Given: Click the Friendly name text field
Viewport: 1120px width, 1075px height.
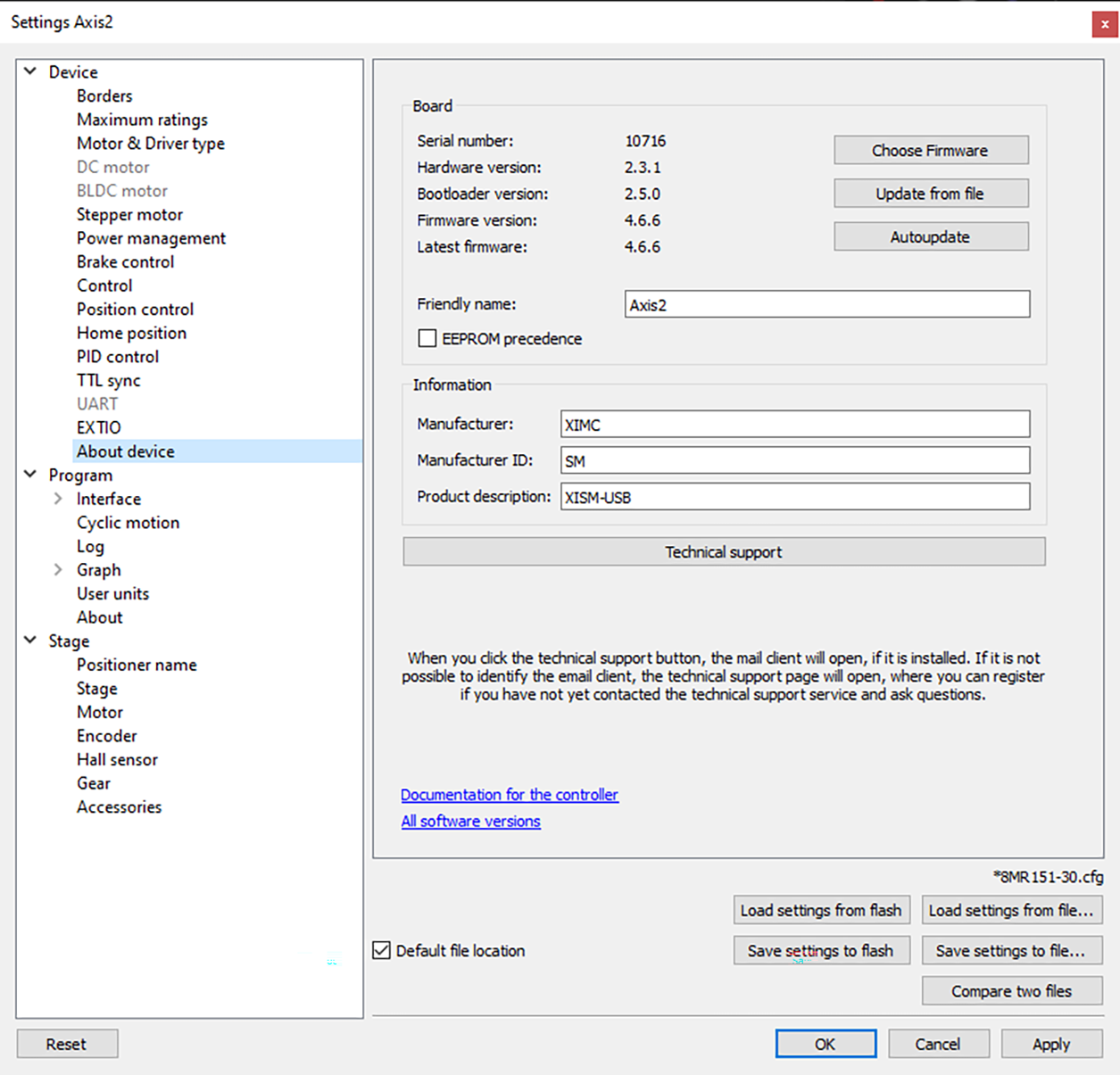Looking at the screenshot, I should 826,305.
